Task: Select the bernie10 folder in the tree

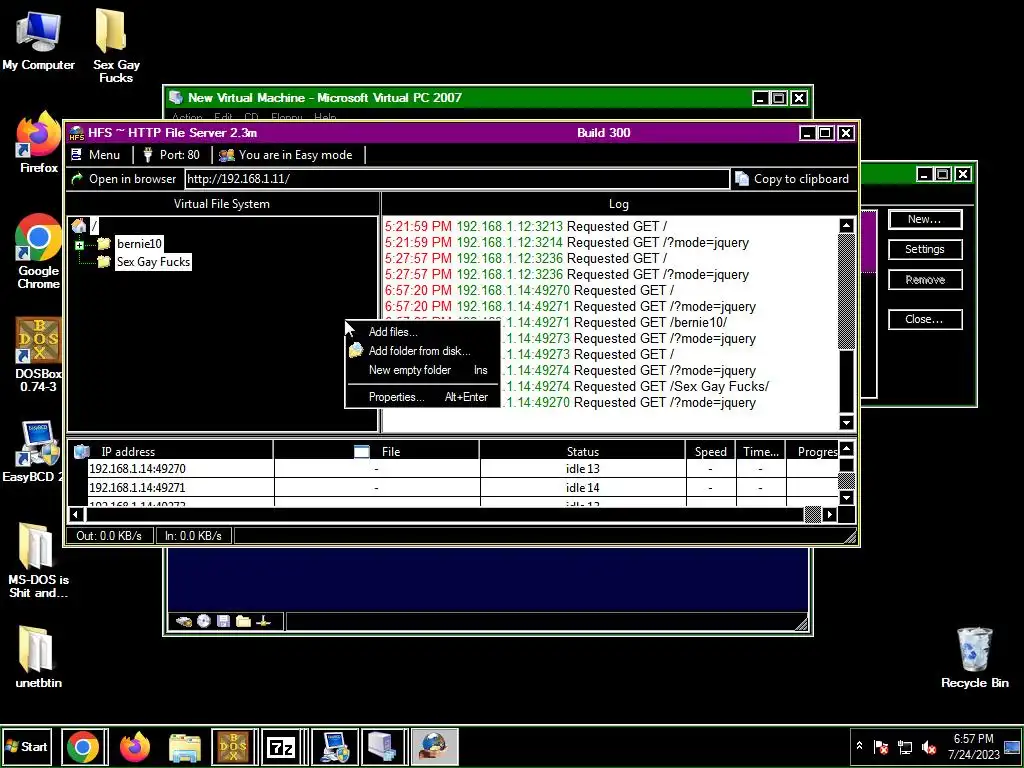Action: pos(138,244)
